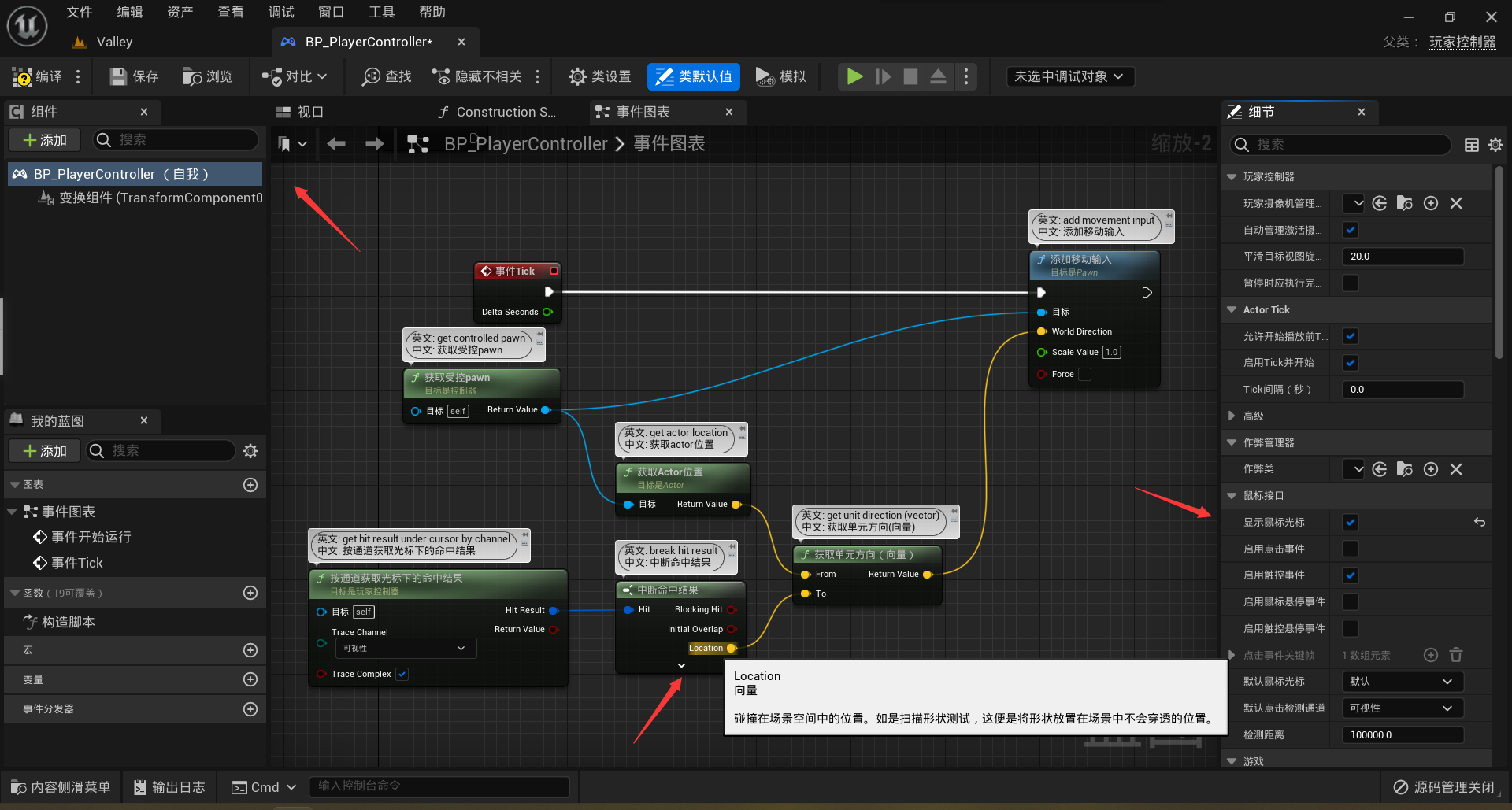This screenshot has height=810, width=1512.
Task: Click the components search field
Action: point(176,140)
